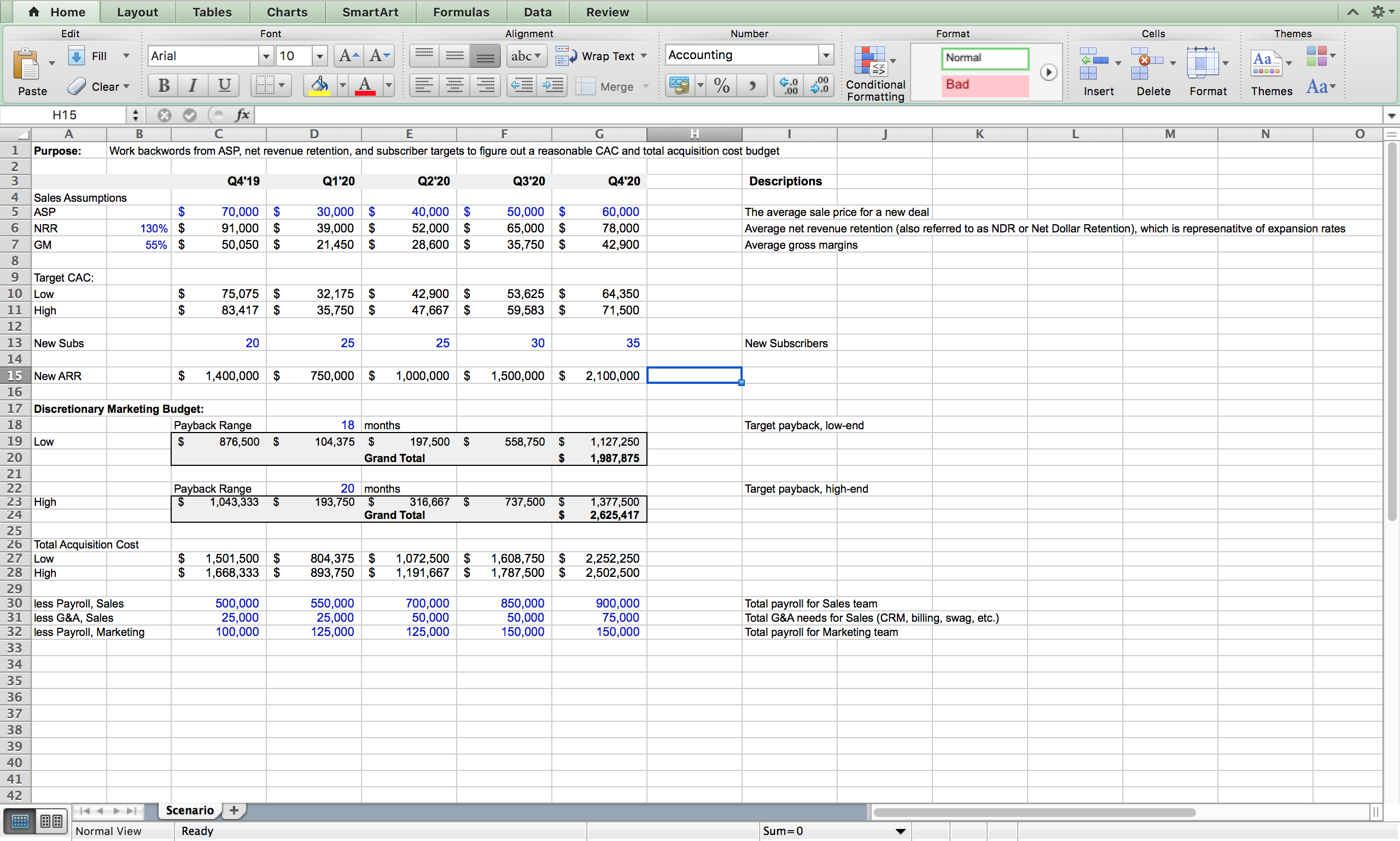Open the Charts ribbon tab
Screen dimensions: 1400x841
tap(287, 12)
